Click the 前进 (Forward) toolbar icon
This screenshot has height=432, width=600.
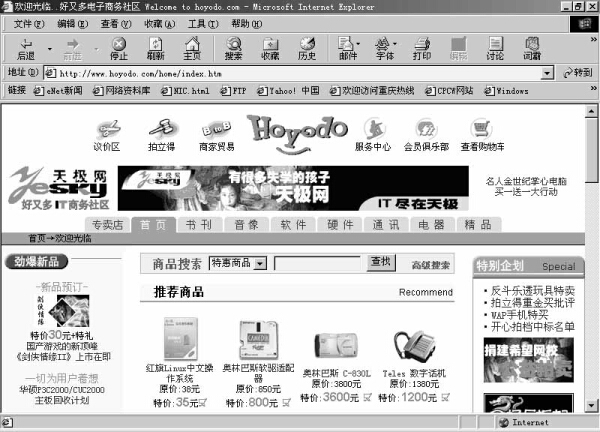coord(73,49)
